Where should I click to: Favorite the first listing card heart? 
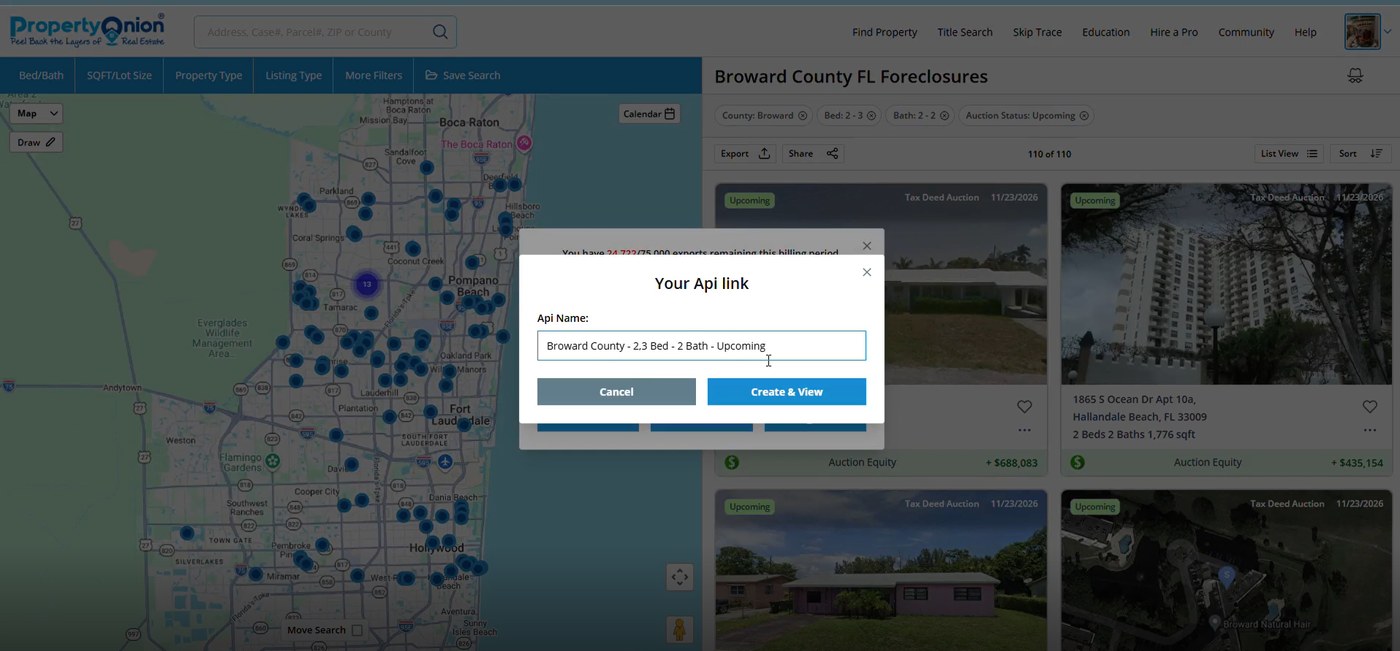[x=1024, y=406]
